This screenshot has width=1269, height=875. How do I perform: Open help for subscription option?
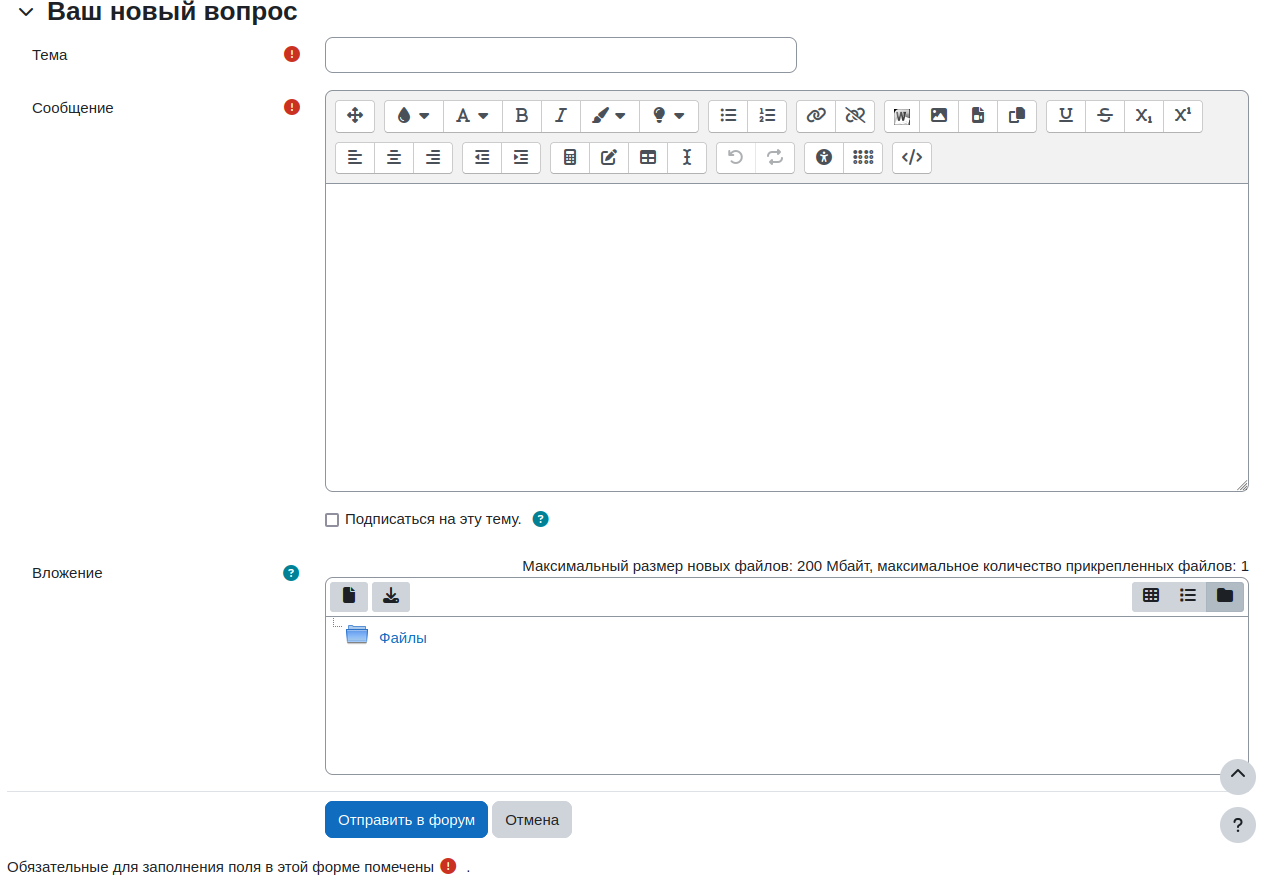click(541, 519)
